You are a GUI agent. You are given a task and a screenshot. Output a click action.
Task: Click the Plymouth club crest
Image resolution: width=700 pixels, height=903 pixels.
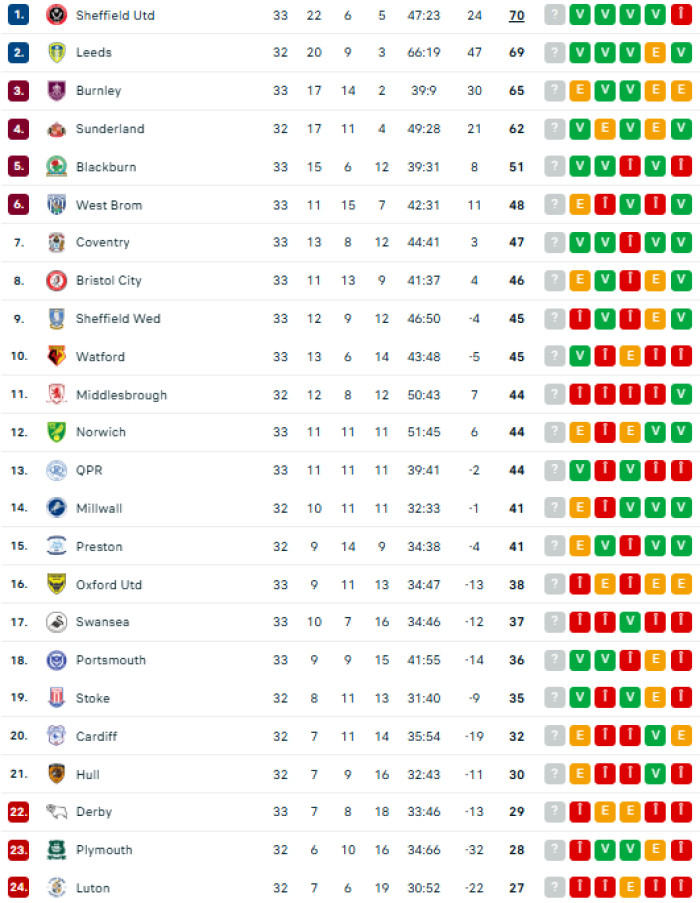(56, 850)
